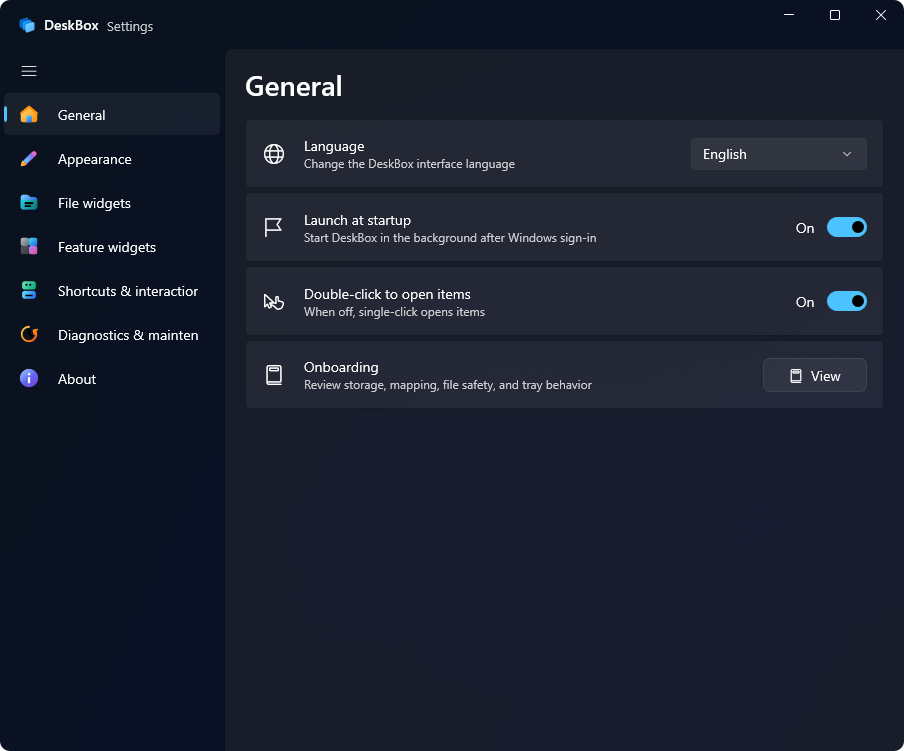904x751 pixels.
Task: Collapse the sidebar with the hamburger menu icon
Action: pos(29,71)
